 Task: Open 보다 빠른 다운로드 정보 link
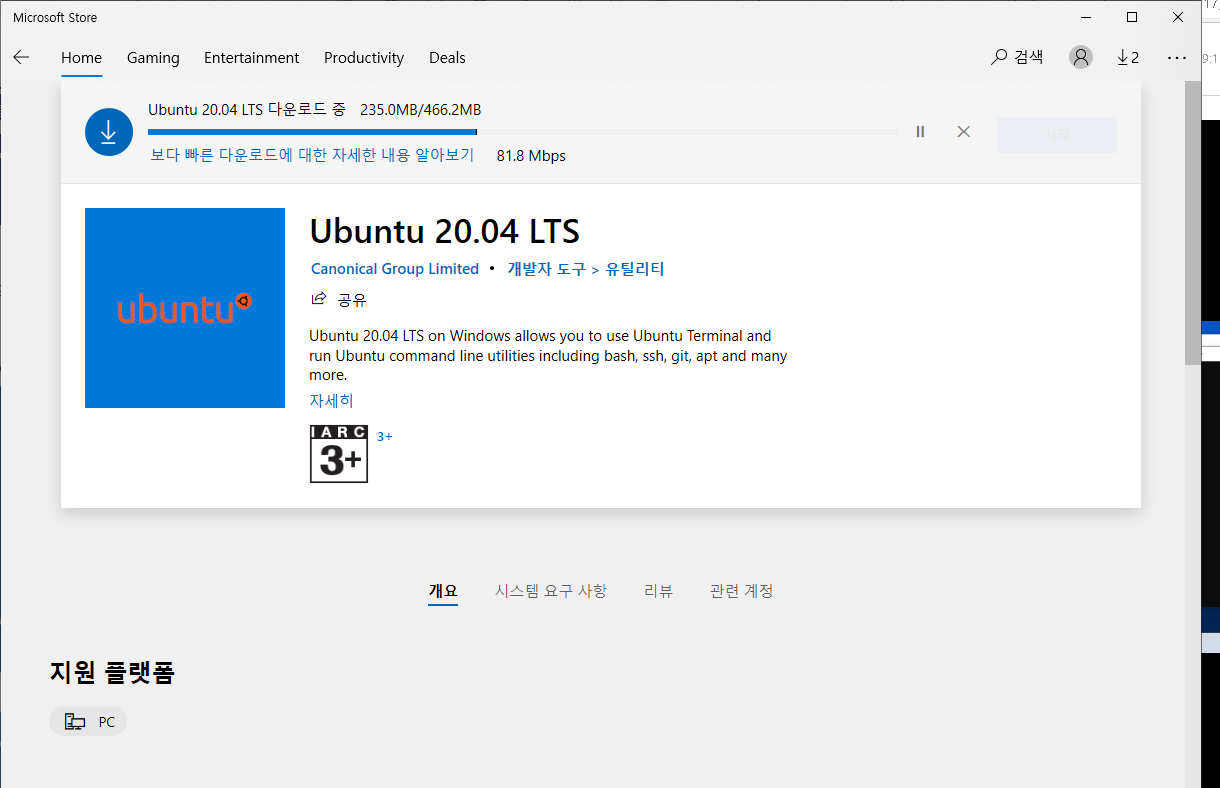click(x=312, y=155)
